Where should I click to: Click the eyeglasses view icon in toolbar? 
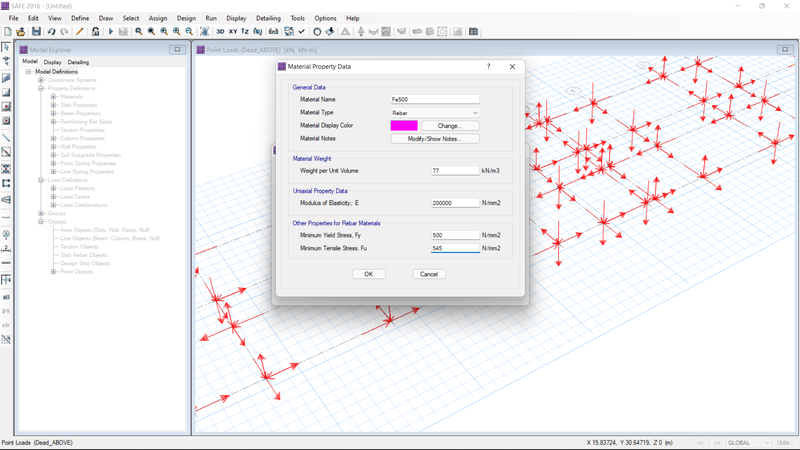pyautogui.click(x=273, y=32)
